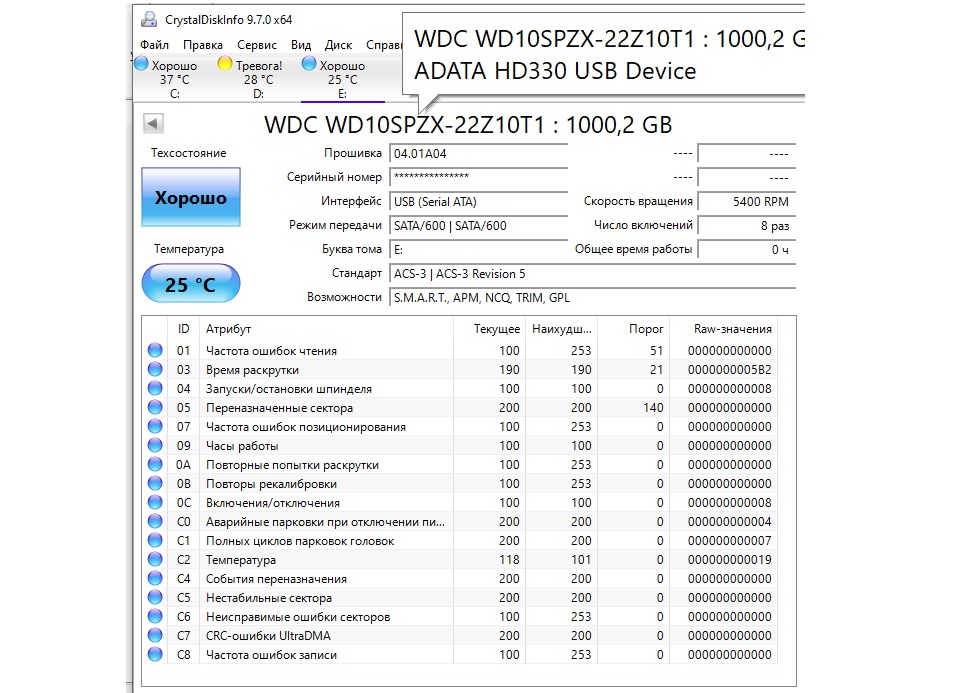
Task: Click the power-on count field 8 раз
Action: 747,225
